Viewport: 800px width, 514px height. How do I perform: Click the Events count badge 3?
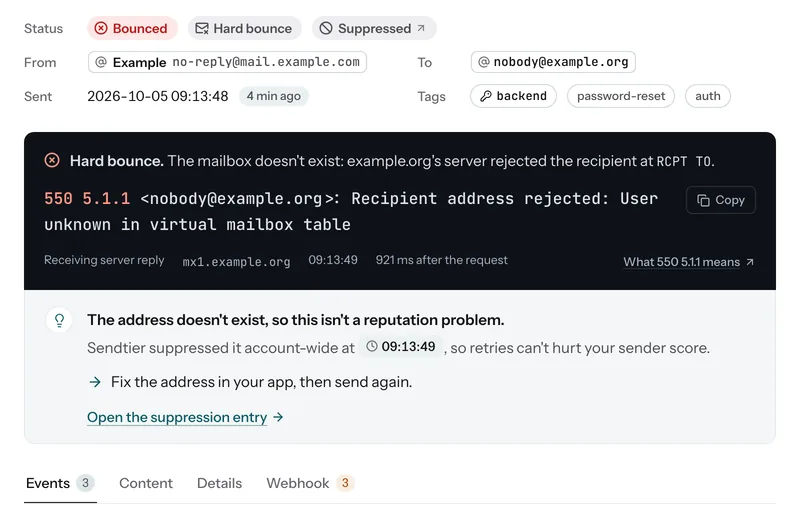[85, 483]
